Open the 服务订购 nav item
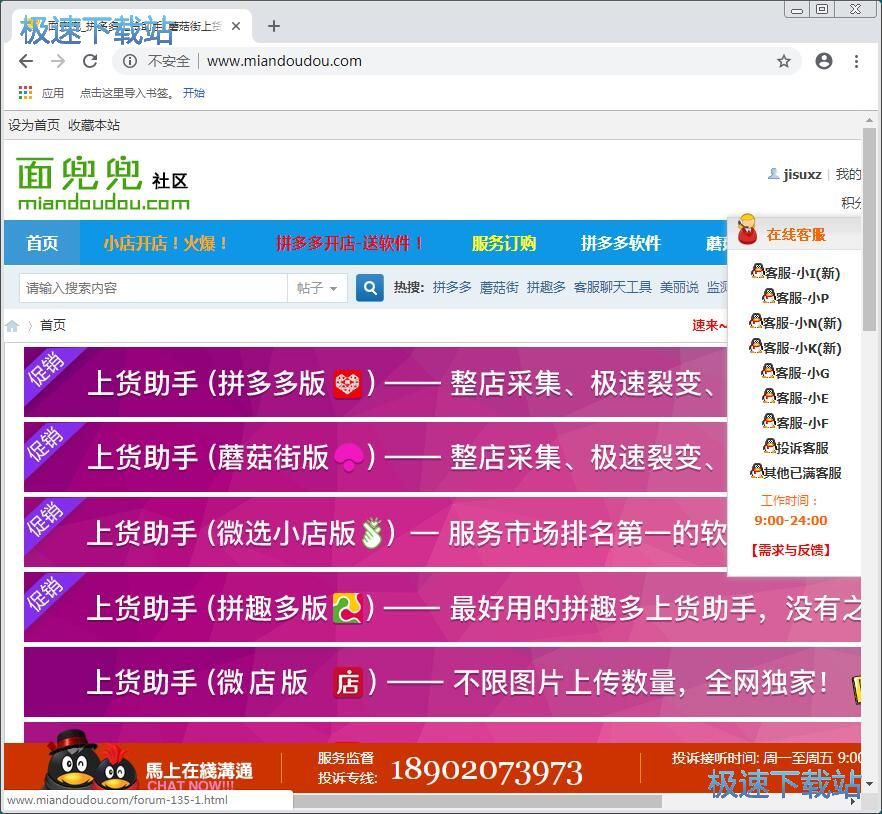This screenshot has height=814, width=882. (503, 243)
